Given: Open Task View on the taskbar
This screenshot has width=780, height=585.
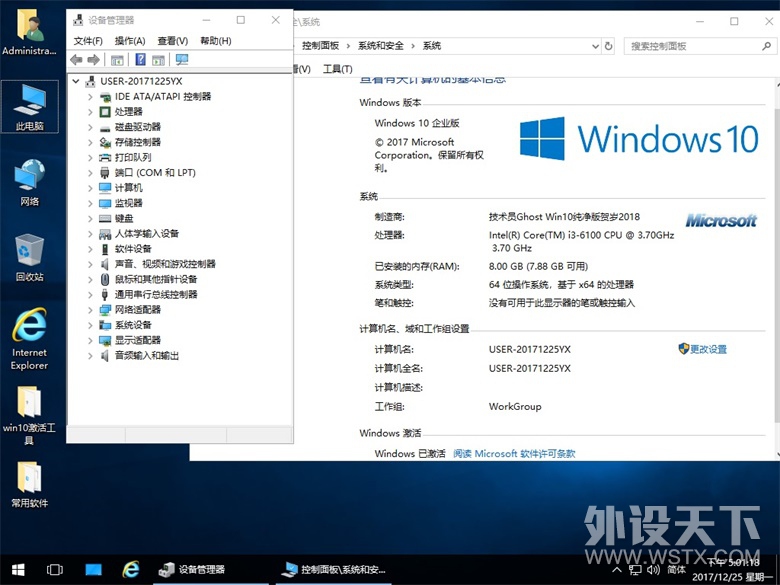Looking at the screenshot, I should click(x=55, y=570).
